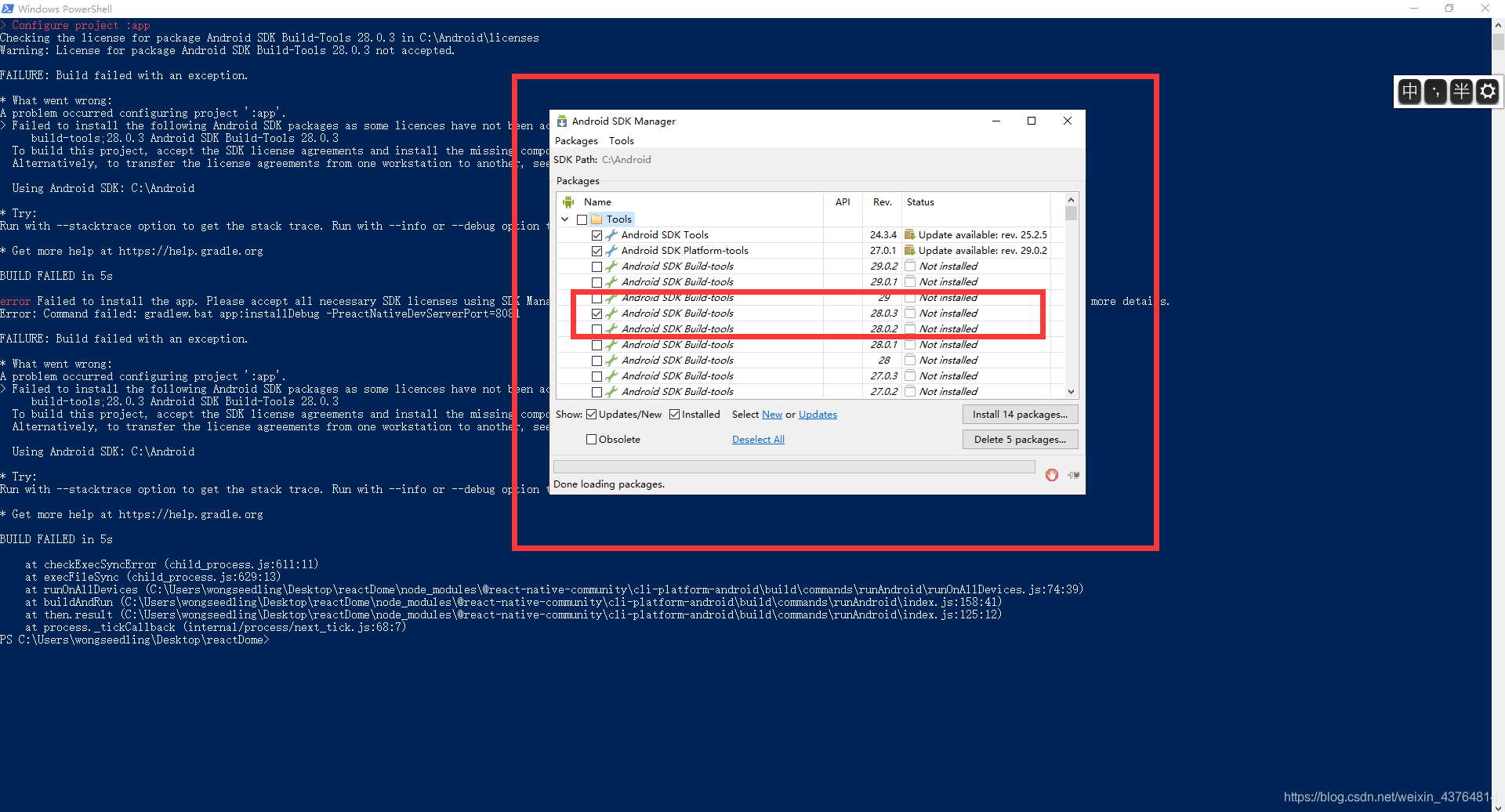Click the wrench icon for Build-tools 27.0.3
1505x812 pixels.
611,376
